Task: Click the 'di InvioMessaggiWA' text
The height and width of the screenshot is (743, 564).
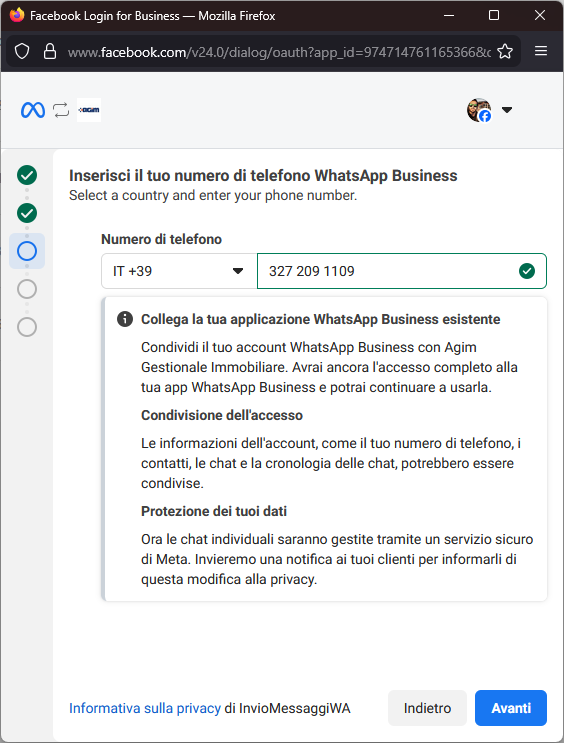Action: [x=287, y=708]
